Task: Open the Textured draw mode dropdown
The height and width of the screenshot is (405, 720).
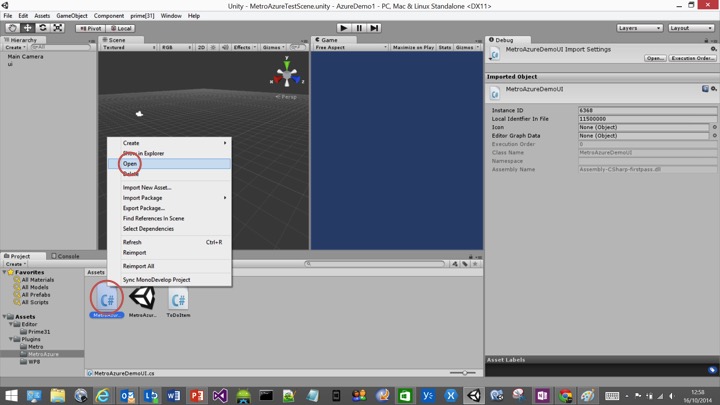Action: pos(129,47)
